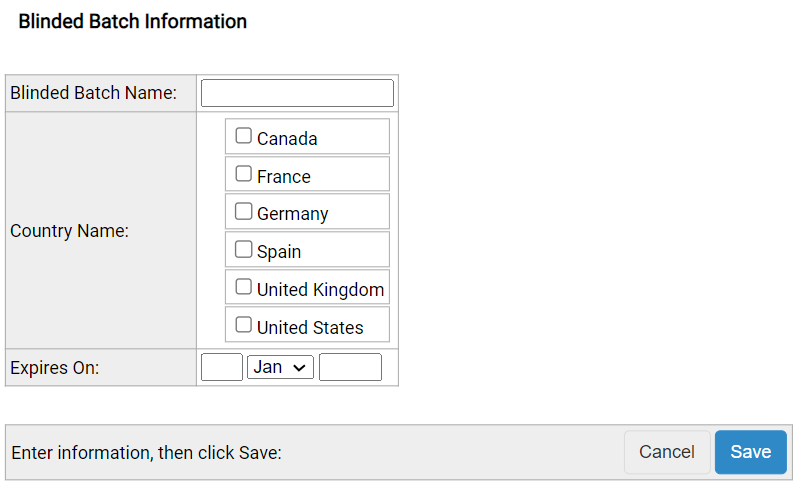Click the Blinded Batch Name text field
The height and width of the screenshot is (489, 802).
pos(297,93)
